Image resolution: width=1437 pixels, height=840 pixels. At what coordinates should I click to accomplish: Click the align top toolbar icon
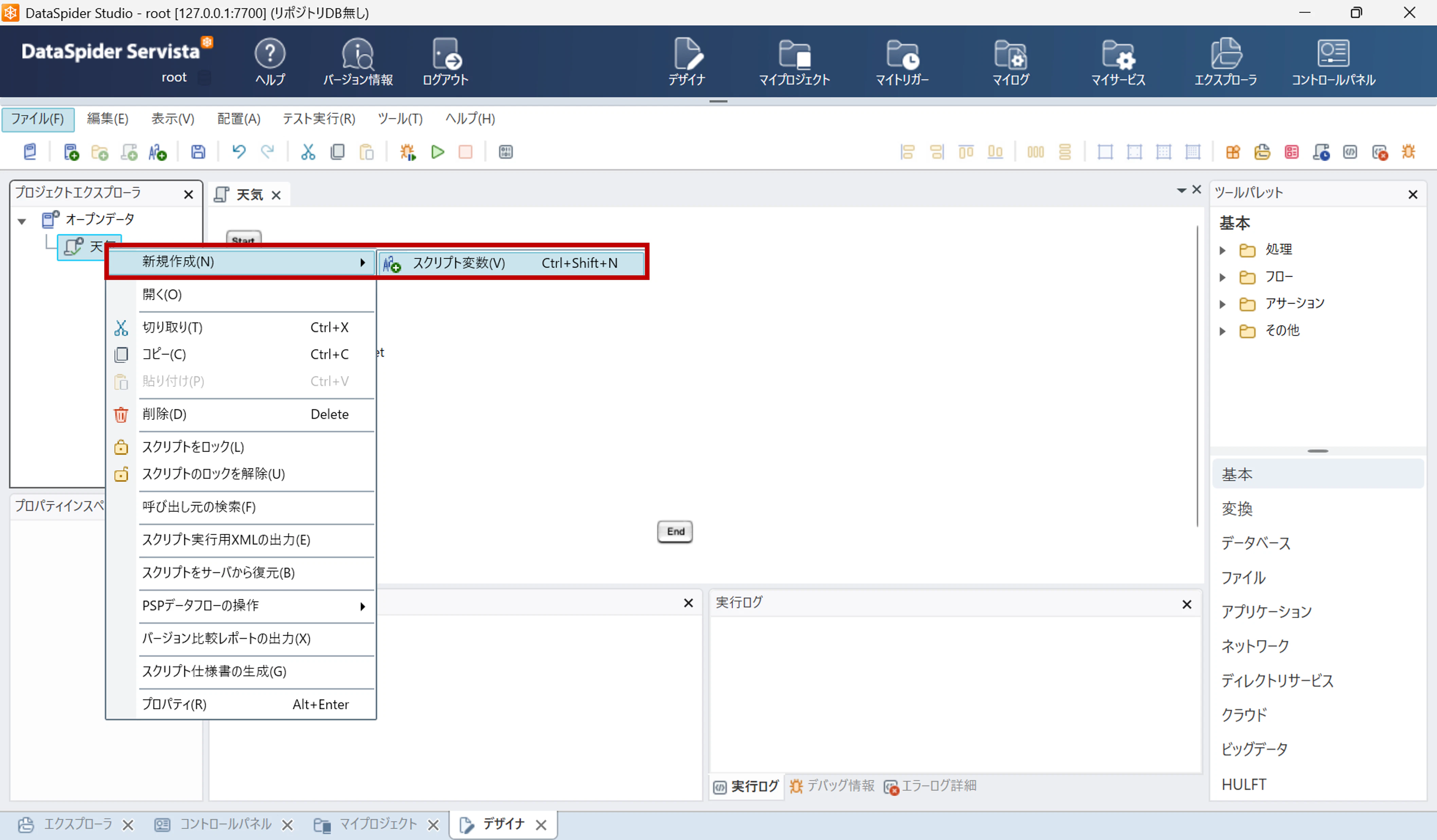click(966, 152)
